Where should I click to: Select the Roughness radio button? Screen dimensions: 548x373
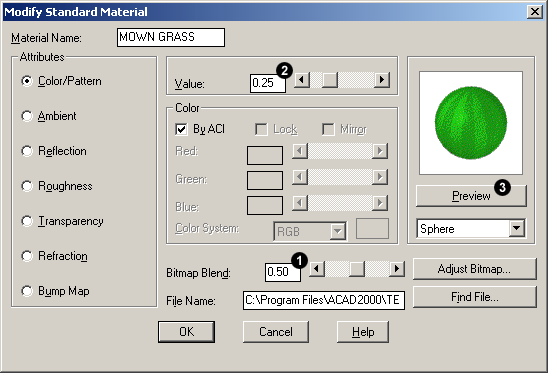[27, 186]
